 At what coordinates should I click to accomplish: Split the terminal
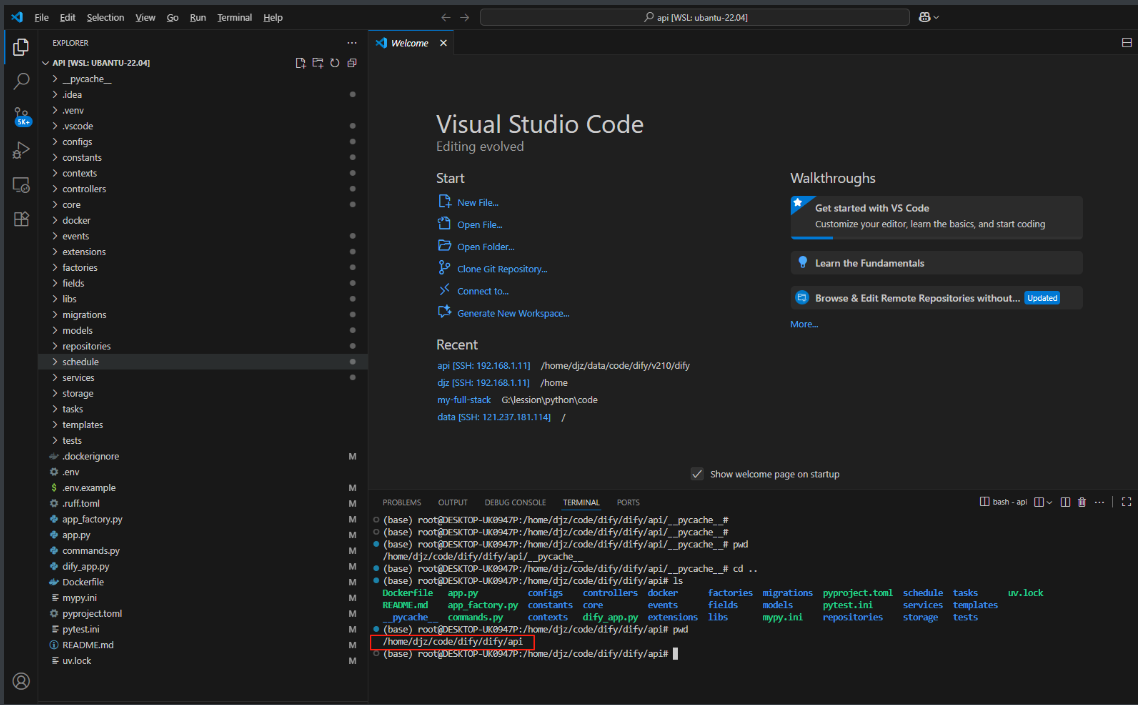(1065, 502)
